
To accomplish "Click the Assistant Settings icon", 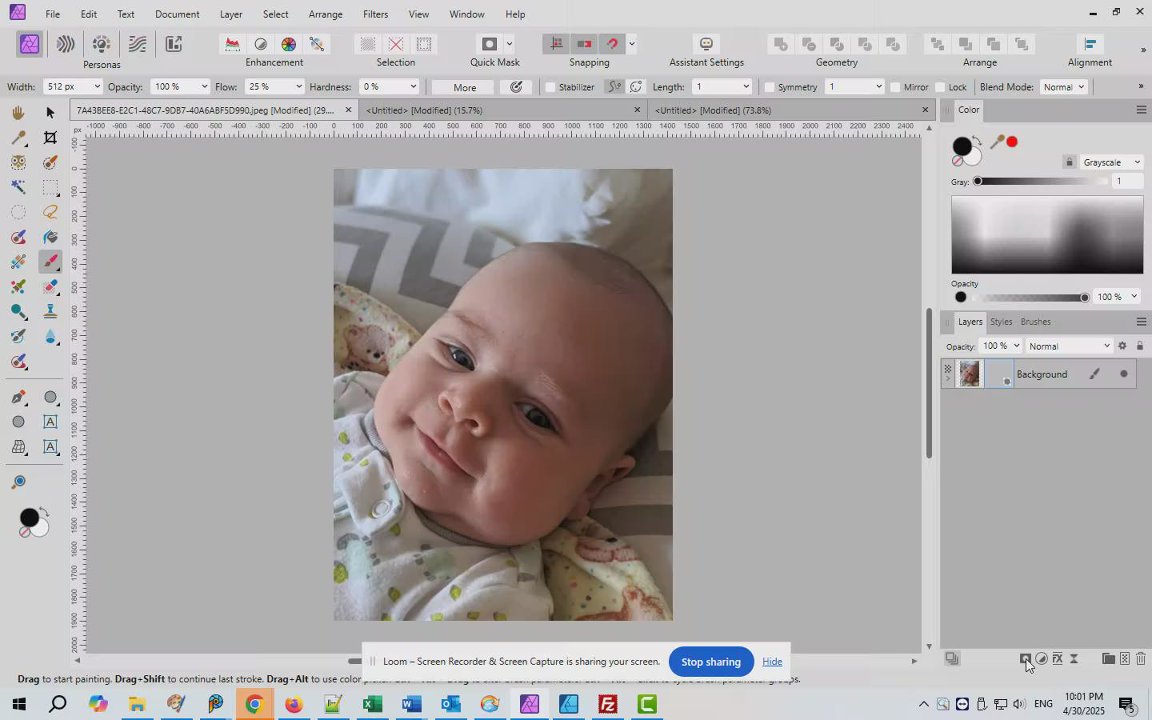I will tap(706, 44).
